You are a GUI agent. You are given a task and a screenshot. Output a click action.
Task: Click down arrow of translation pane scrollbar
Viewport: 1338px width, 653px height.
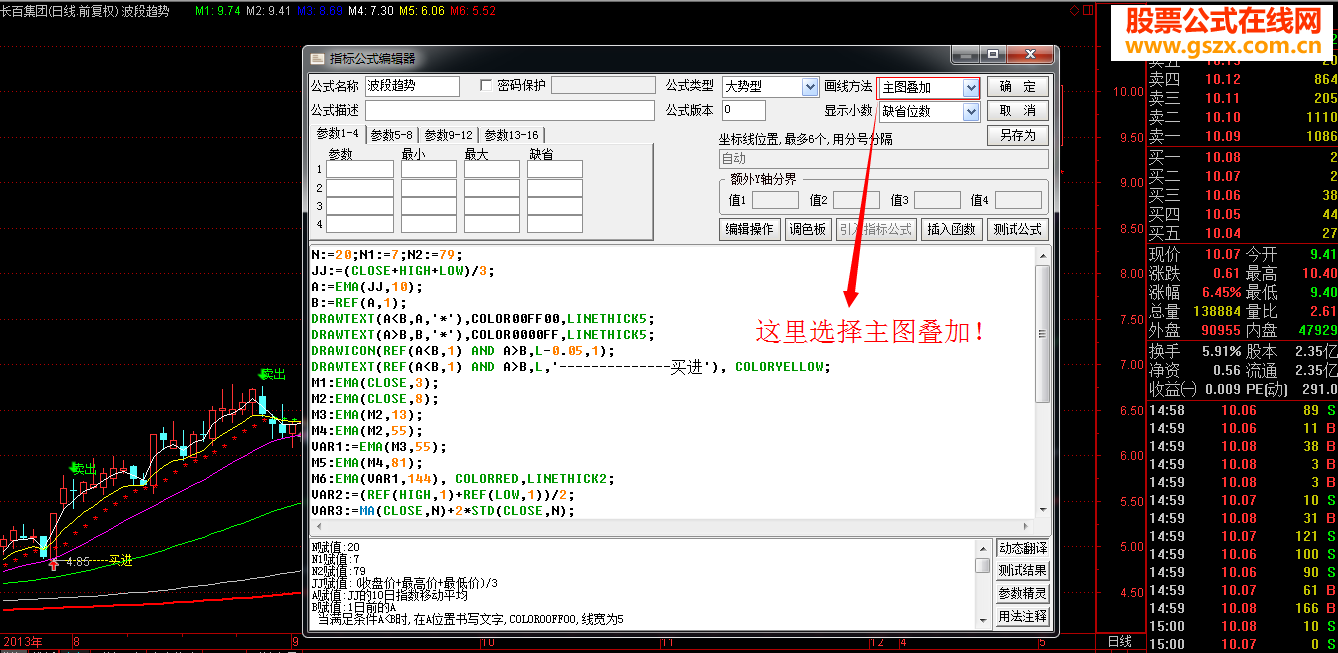click(x=983, y=620)
